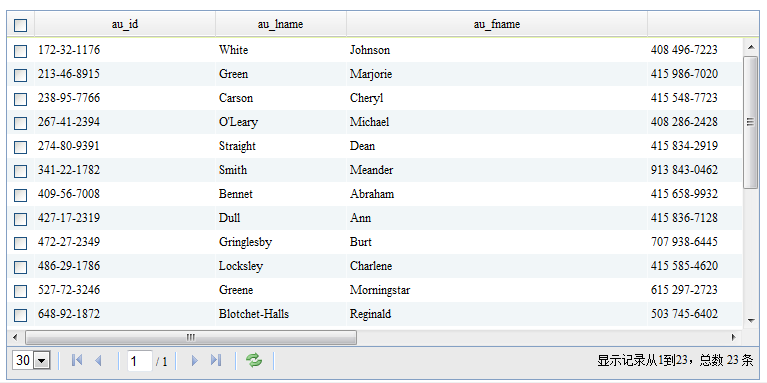The image size is (767, 383).
Task: Sort by the au_id column header
Action: [x=125, y=24]
